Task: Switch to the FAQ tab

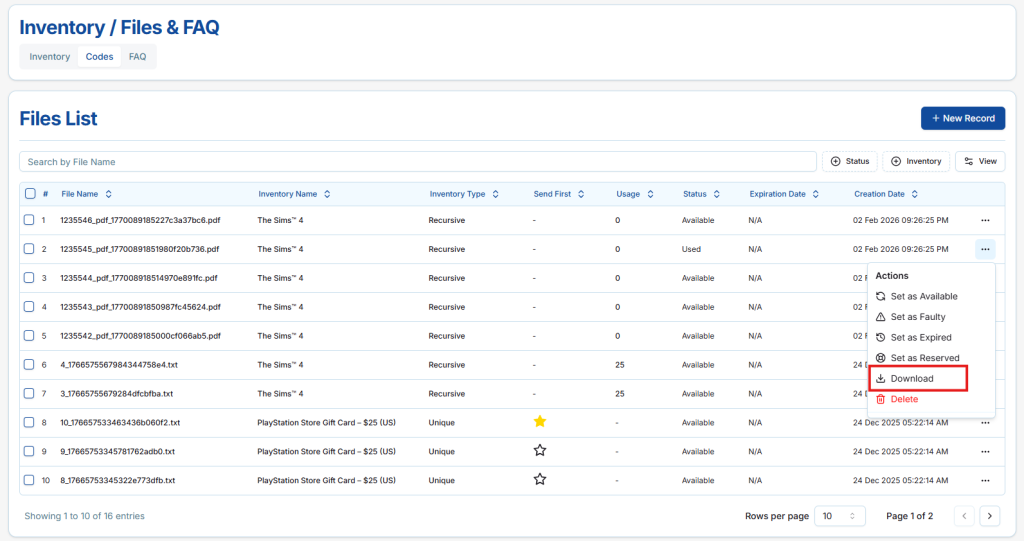Action: pos(138,57)
